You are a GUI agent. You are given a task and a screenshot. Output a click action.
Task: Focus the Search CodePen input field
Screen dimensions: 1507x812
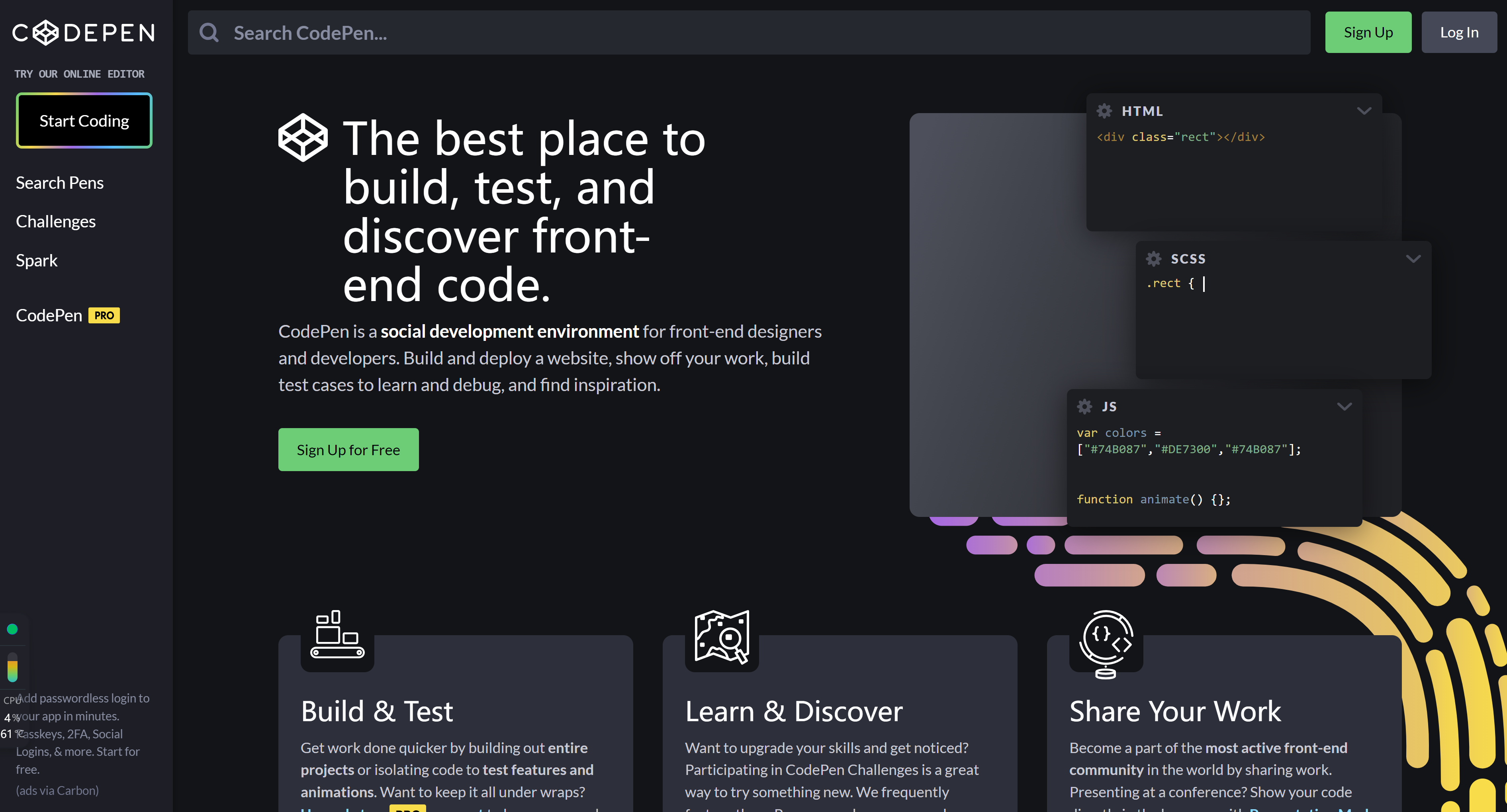[761, 33]
